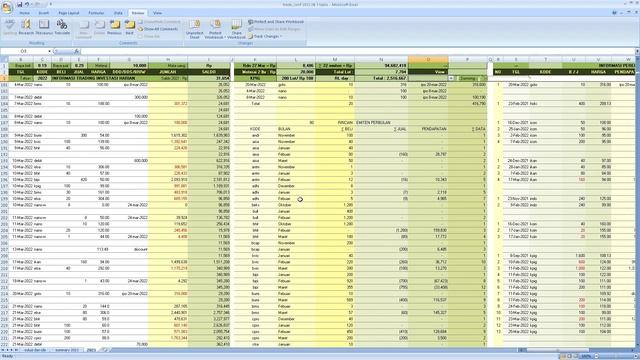Click the Normal view icon in status bar
This screenshot has width=640, height=360.
coord(564,356)
